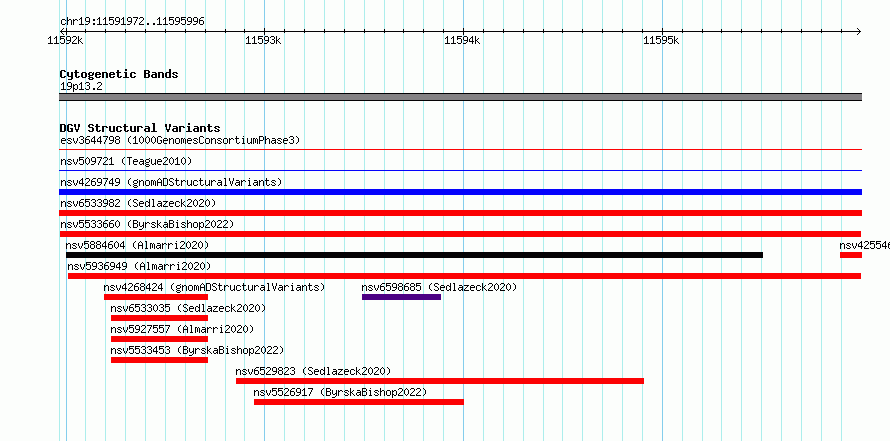Click the ruler's right arrowhead
This screenshot has width=890, height=441.
[x=859, y=31]
